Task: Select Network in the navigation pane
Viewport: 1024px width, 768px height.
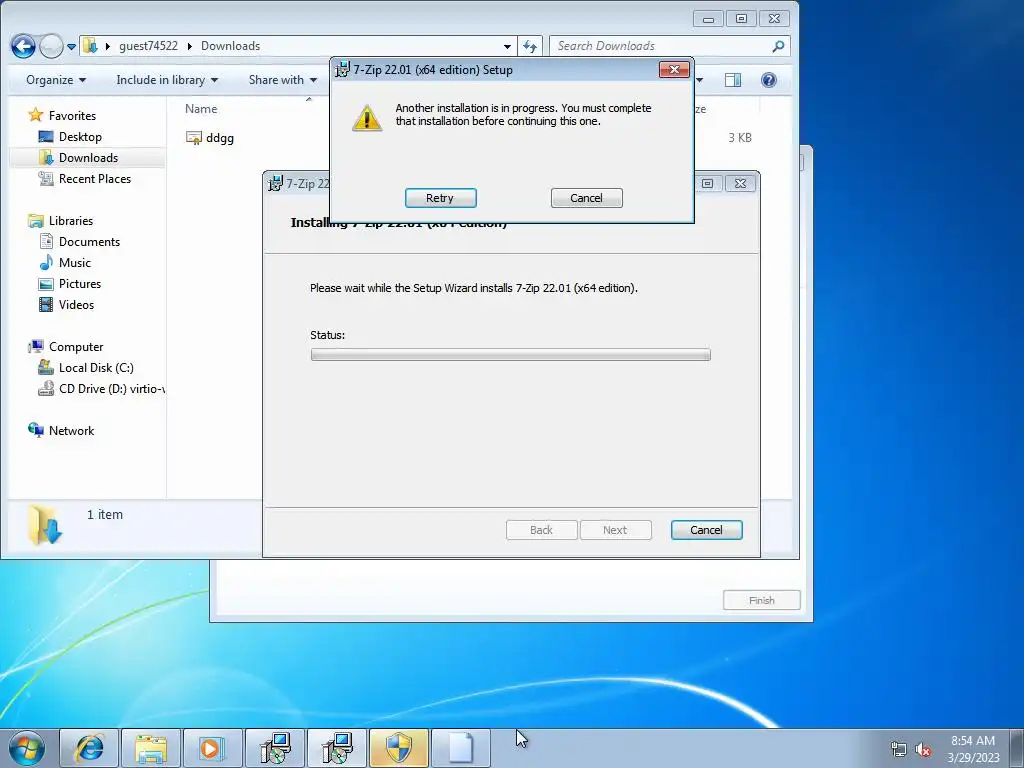Action: [71, 430]
